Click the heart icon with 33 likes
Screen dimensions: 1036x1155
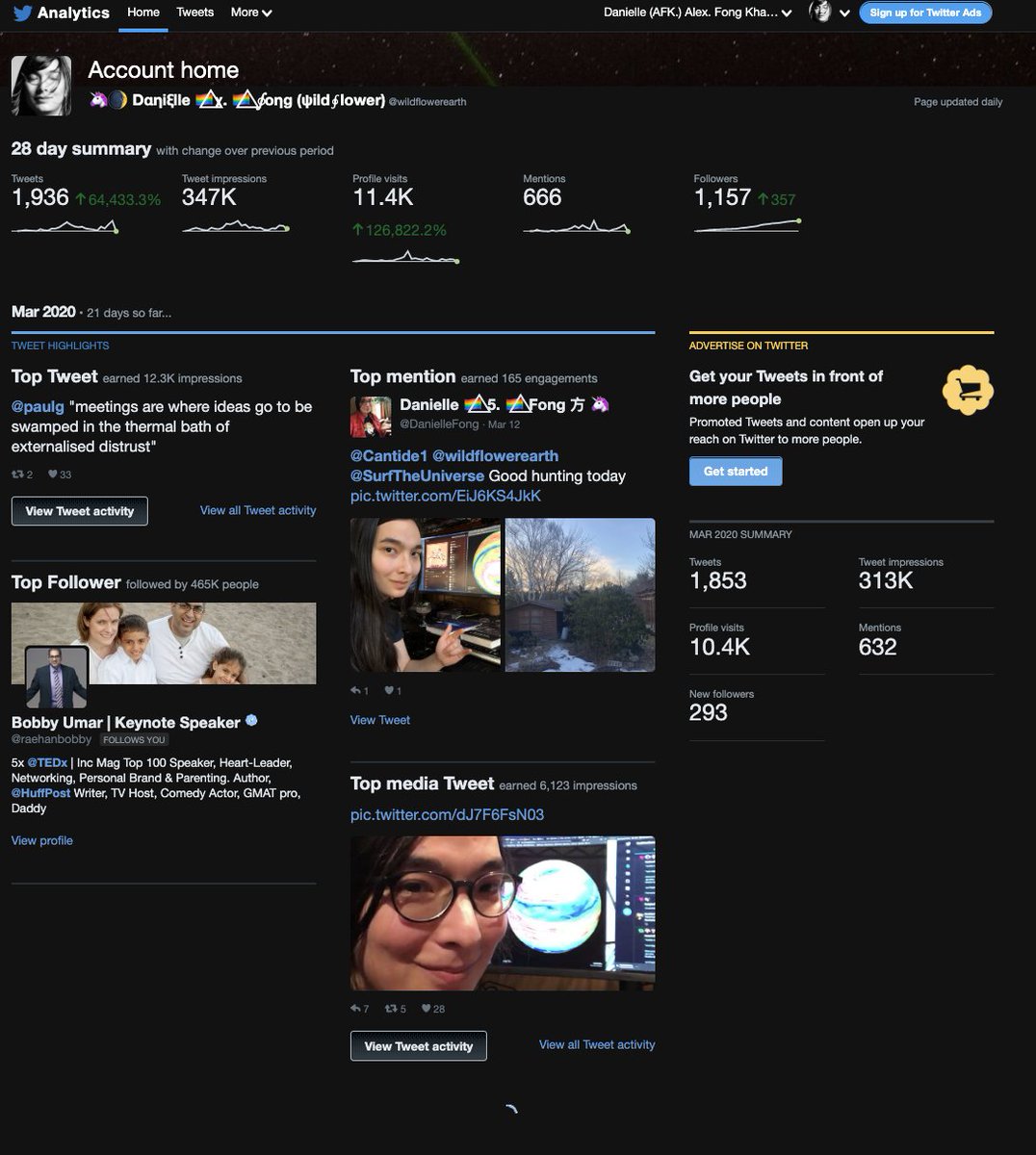pyautogui.click(x=51, y=475)
